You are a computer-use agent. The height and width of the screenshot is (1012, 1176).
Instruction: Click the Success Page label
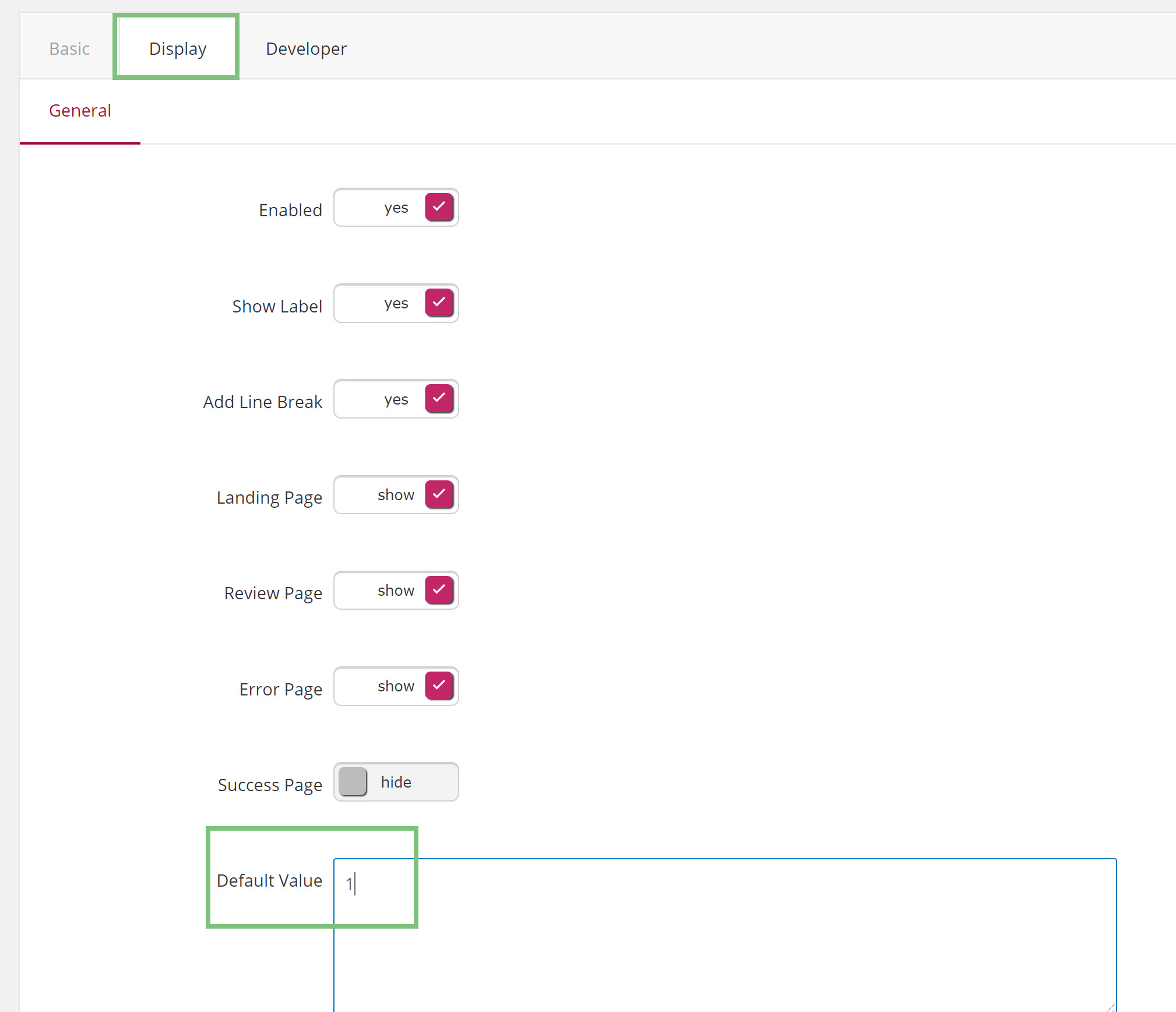270,785
